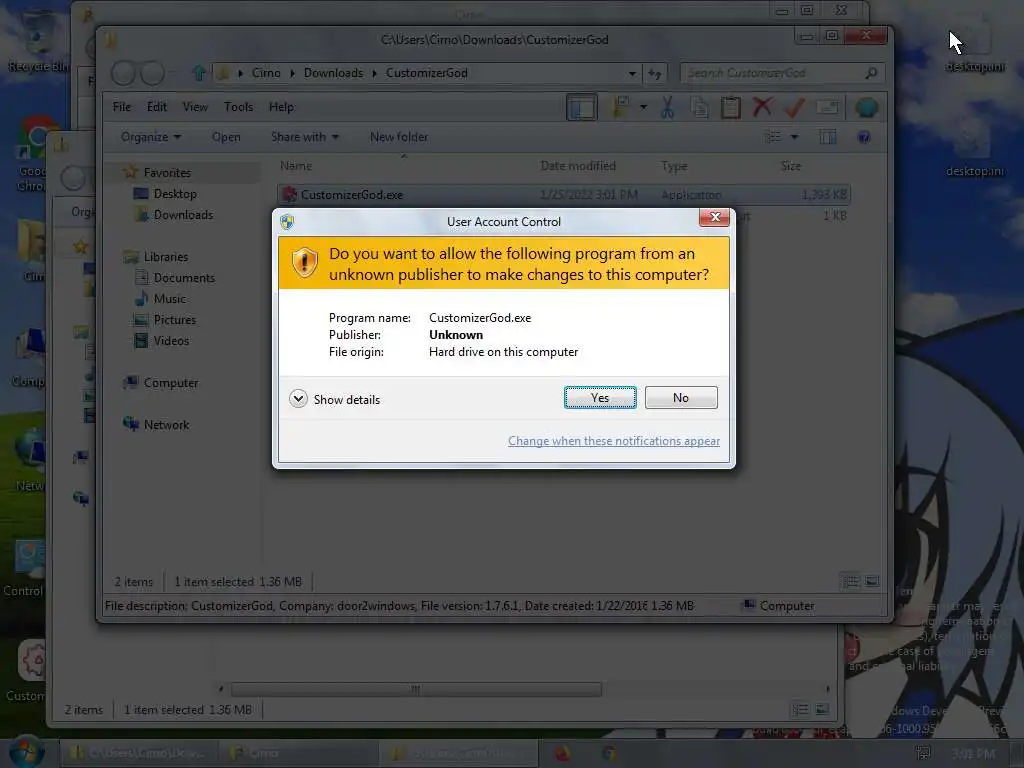Image resolution: width=1024 pixels, height=768 pixels.
Task: Click the Paste clipboard icon
Action: [x=730, y=107]
